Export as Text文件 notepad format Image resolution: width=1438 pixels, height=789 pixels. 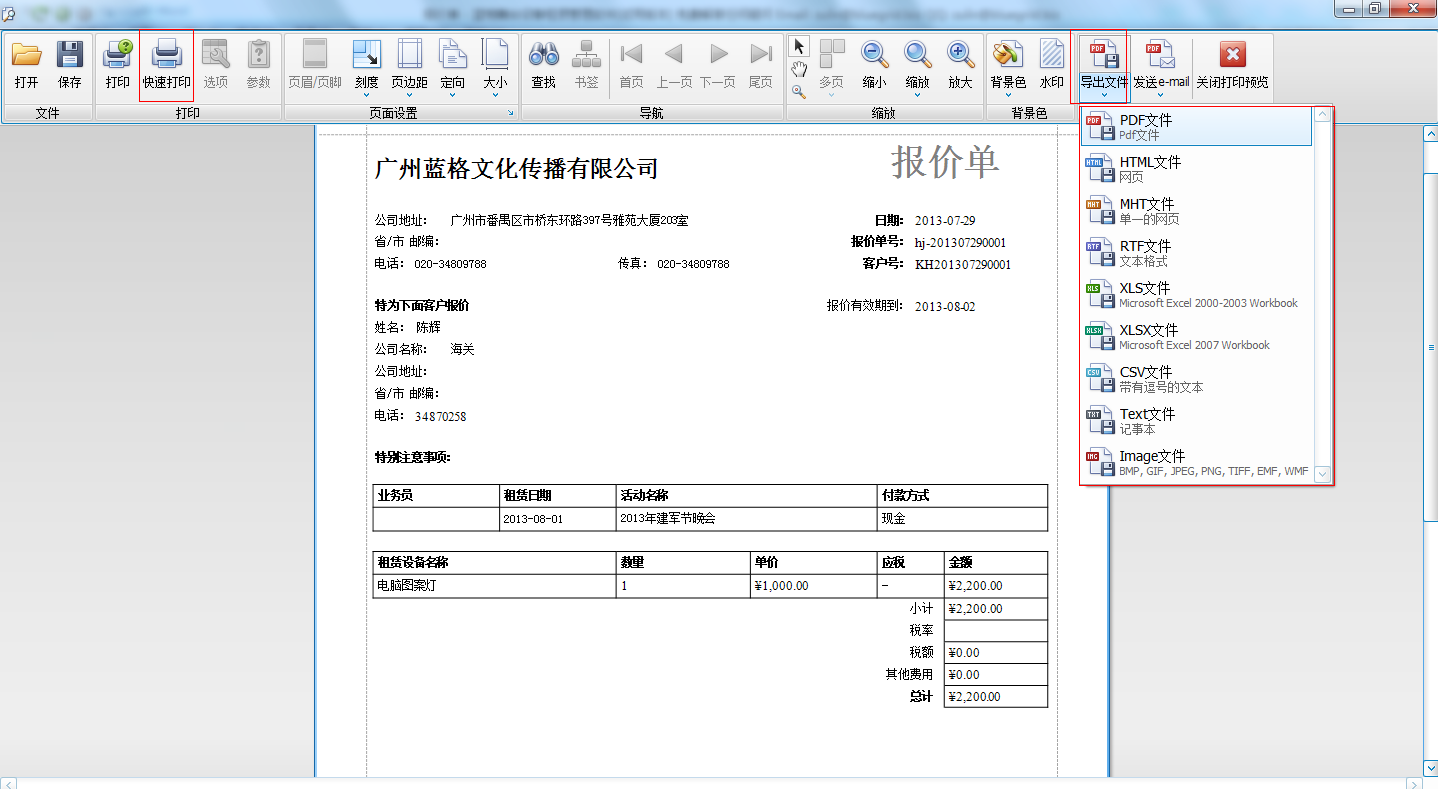tap(1197, 421)
